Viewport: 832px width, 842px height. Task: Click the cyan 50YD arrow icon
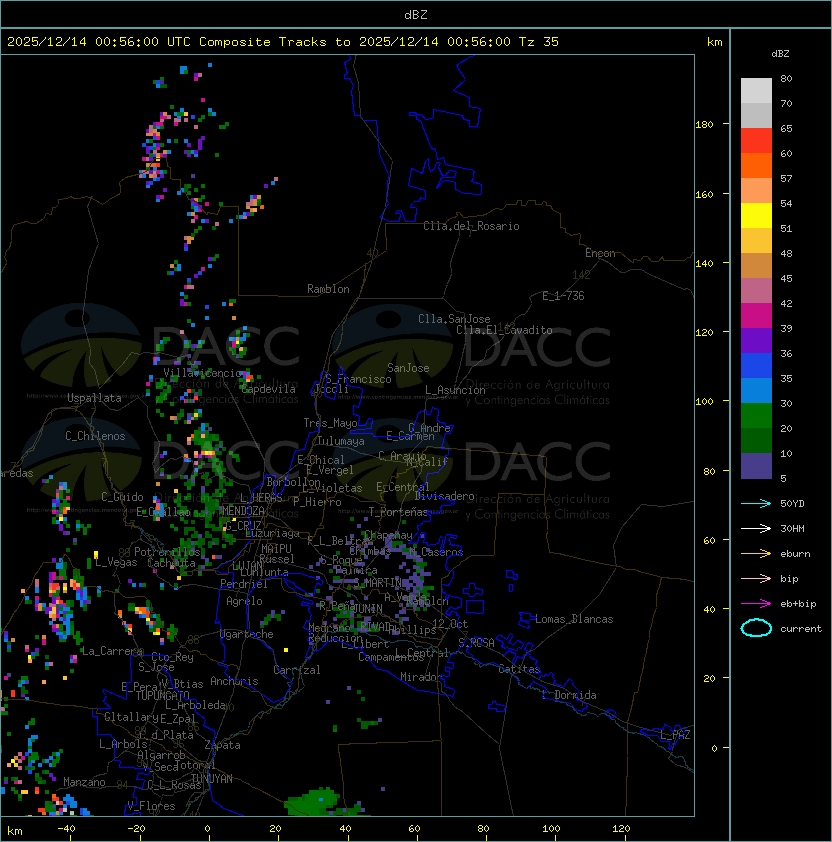click(756, 503)
